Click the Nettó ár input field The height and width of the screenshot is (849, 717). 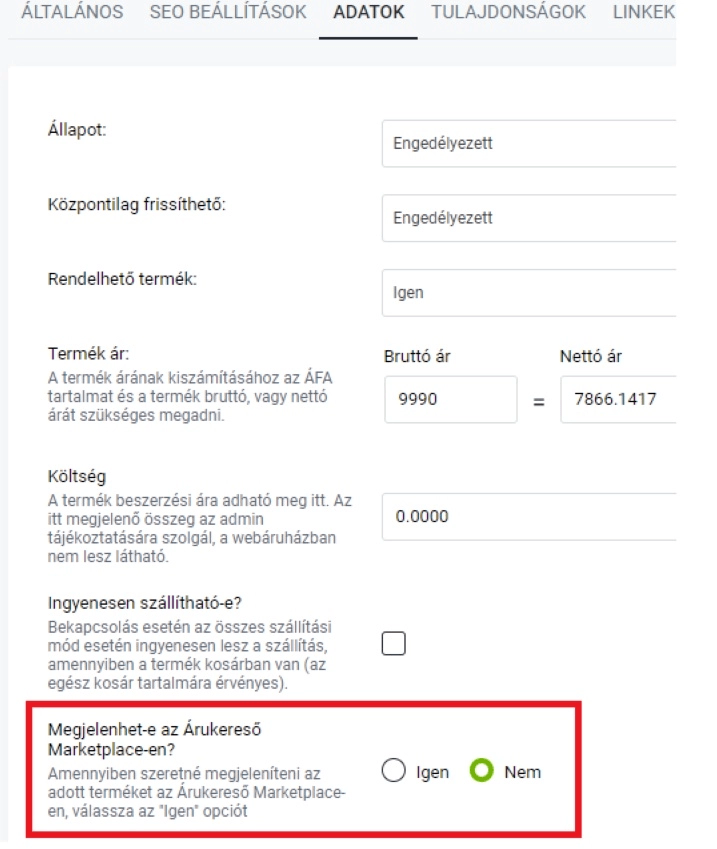(618, 400)
